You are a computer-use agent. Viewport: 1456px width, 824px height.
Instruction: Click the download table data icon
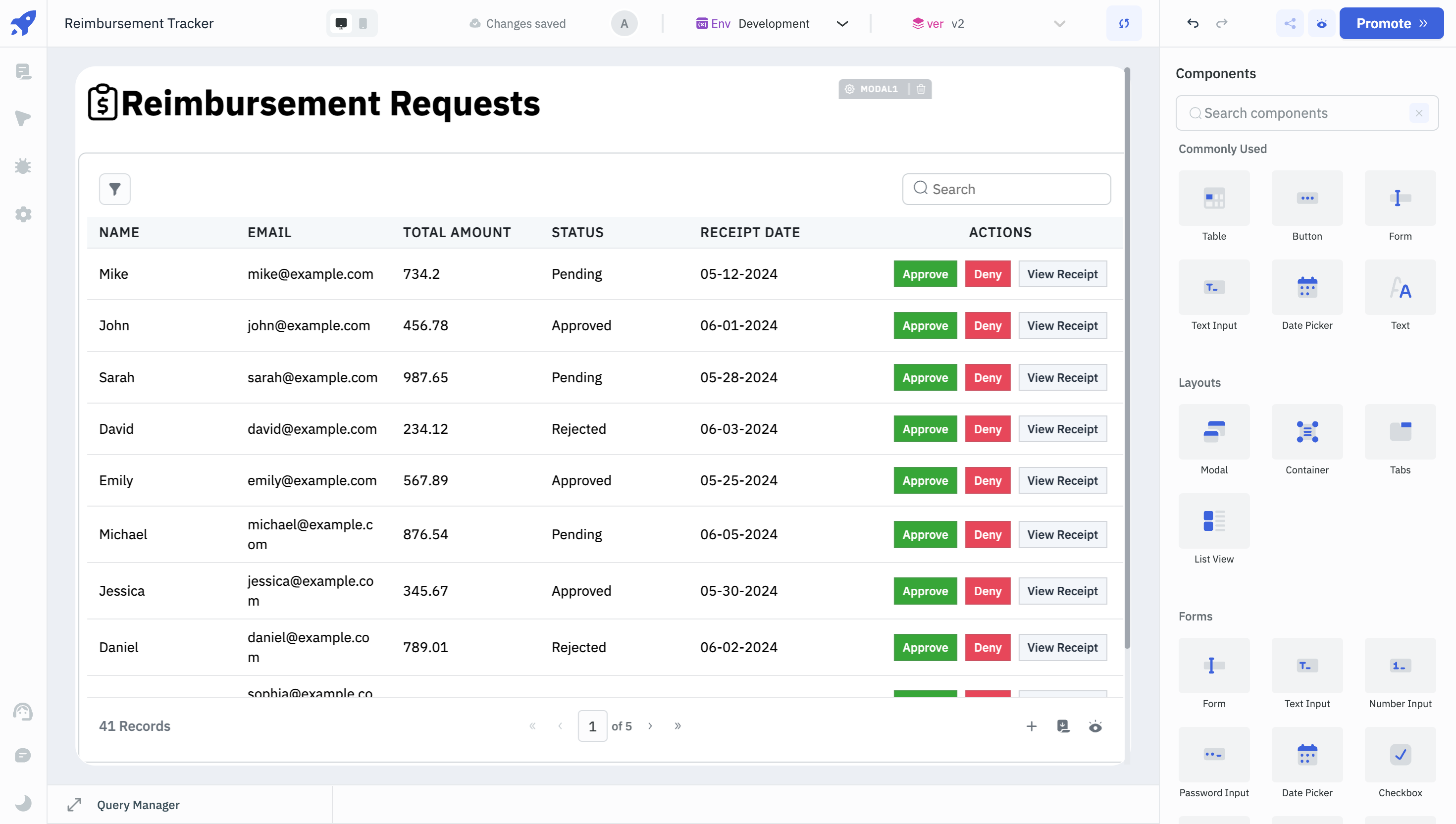point(1063,726)
